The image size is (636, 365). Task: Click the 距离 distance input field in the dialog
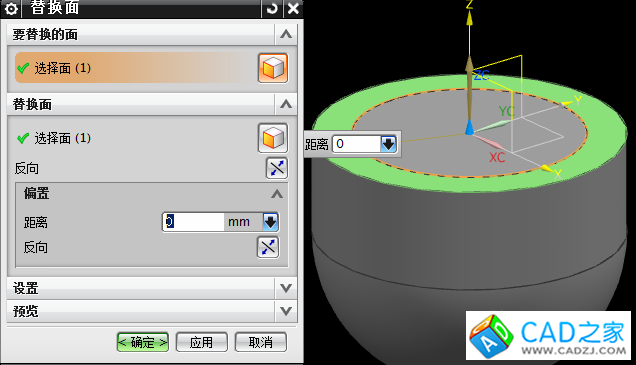[193, 222]
